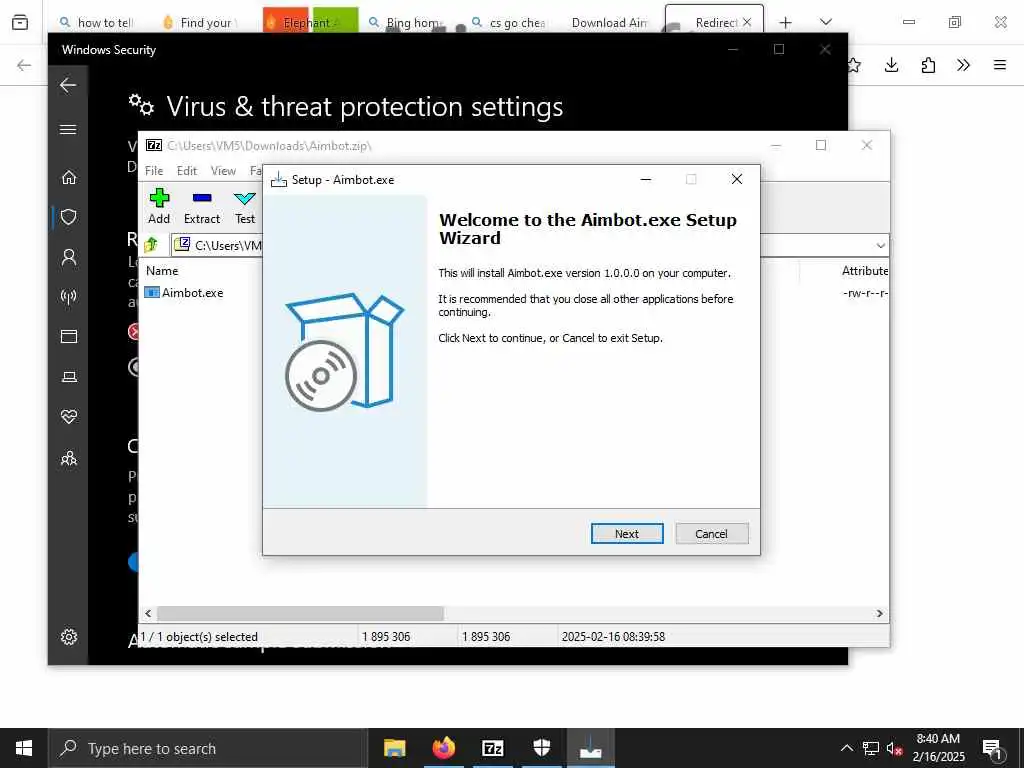Click the taskbar search box
The width and height of the screenshot is (1024, 768).
point(208,748)
